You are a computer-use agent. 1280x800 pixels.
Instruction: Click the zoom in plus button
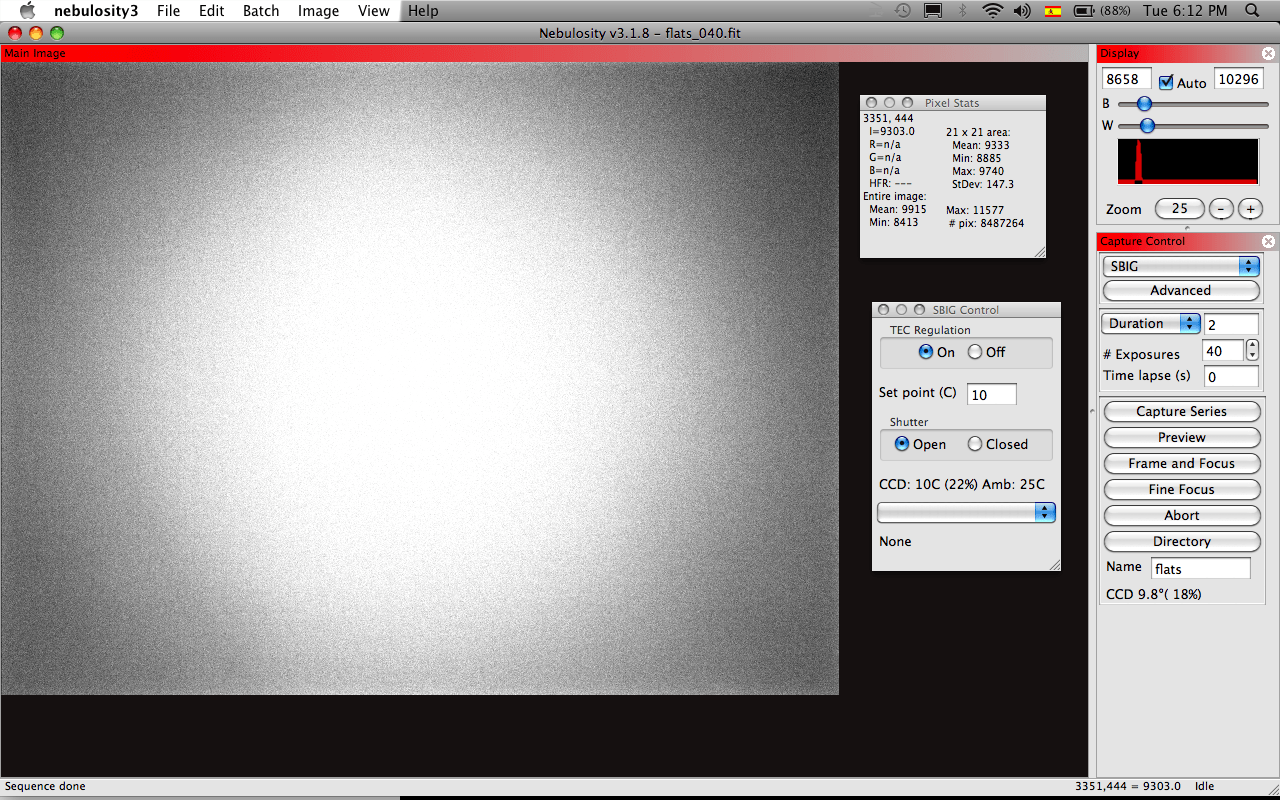1250,209
